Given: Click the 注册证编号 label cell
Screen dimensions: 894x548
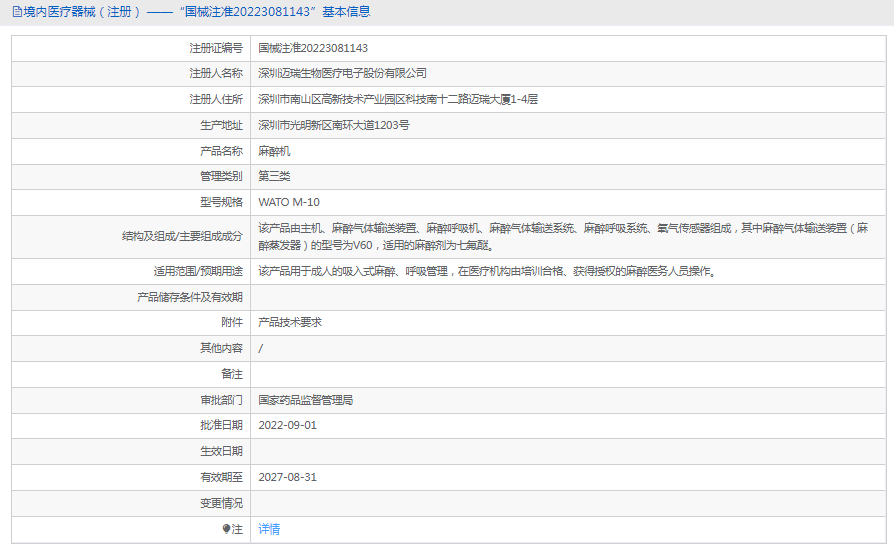Looking at the screenshot, I should pos(131,48).
